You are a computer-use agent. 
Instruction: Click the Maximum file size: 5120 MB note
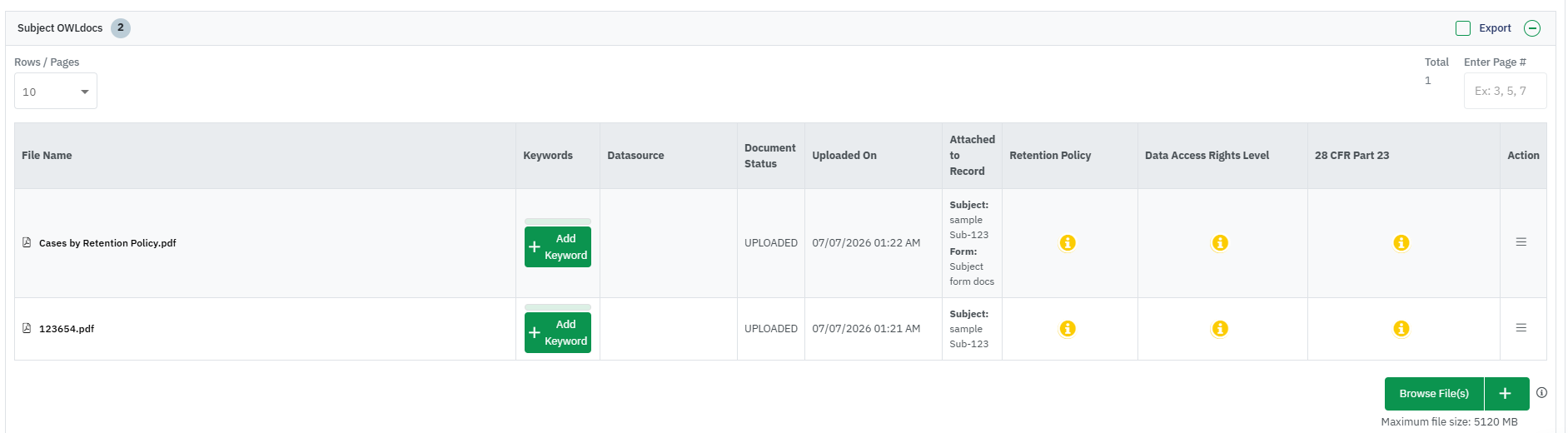1449,422
